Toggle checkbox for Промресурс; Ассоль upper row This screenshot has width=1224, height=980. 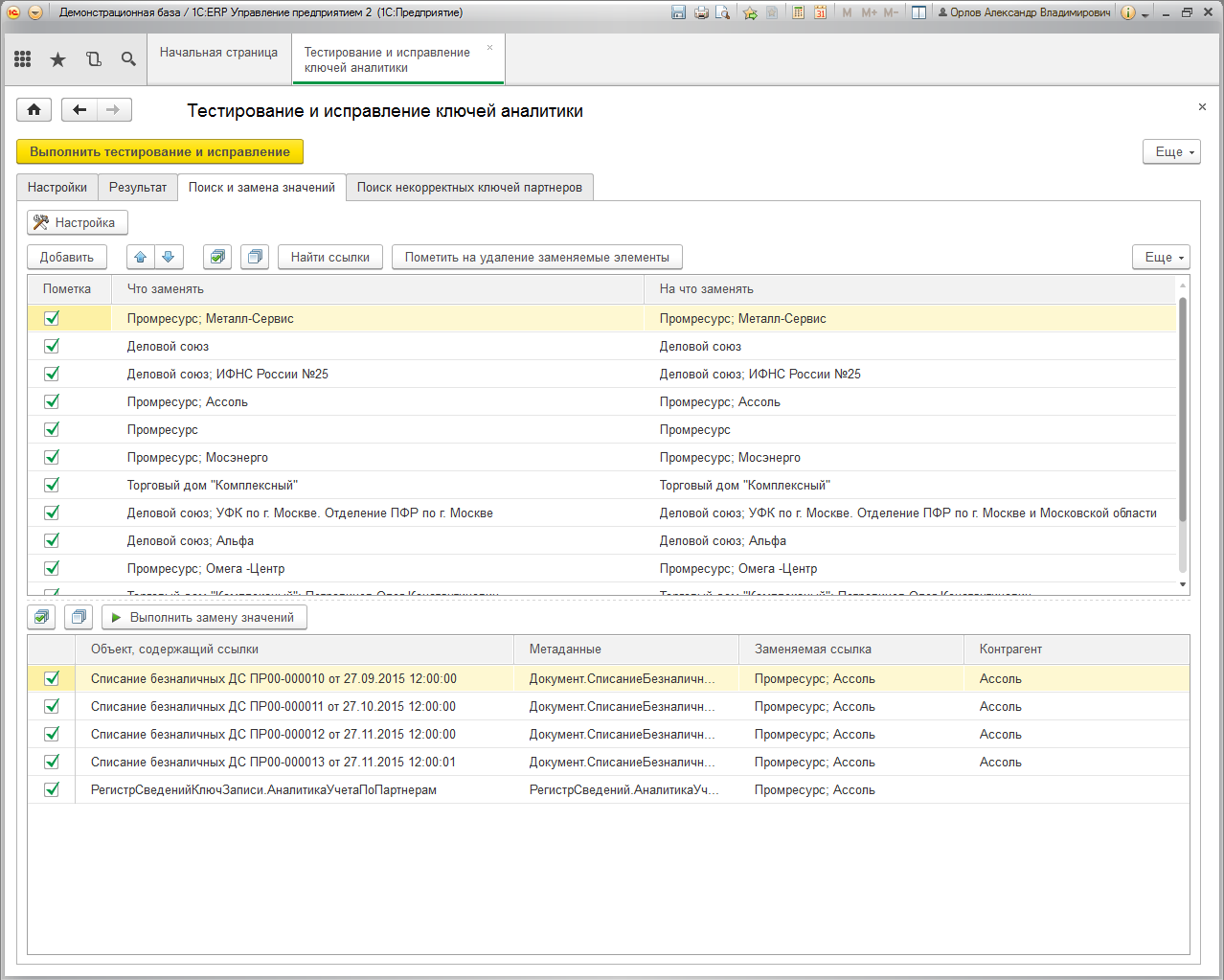click(52, 401)
